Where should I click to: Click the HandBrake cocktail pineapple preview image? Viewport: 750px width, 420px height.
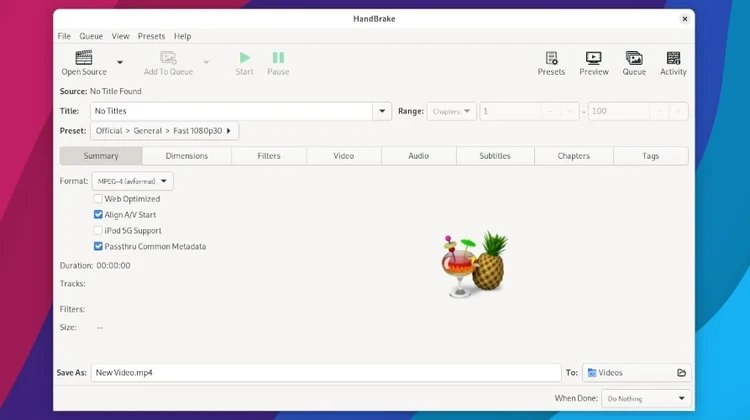(474, 264)
